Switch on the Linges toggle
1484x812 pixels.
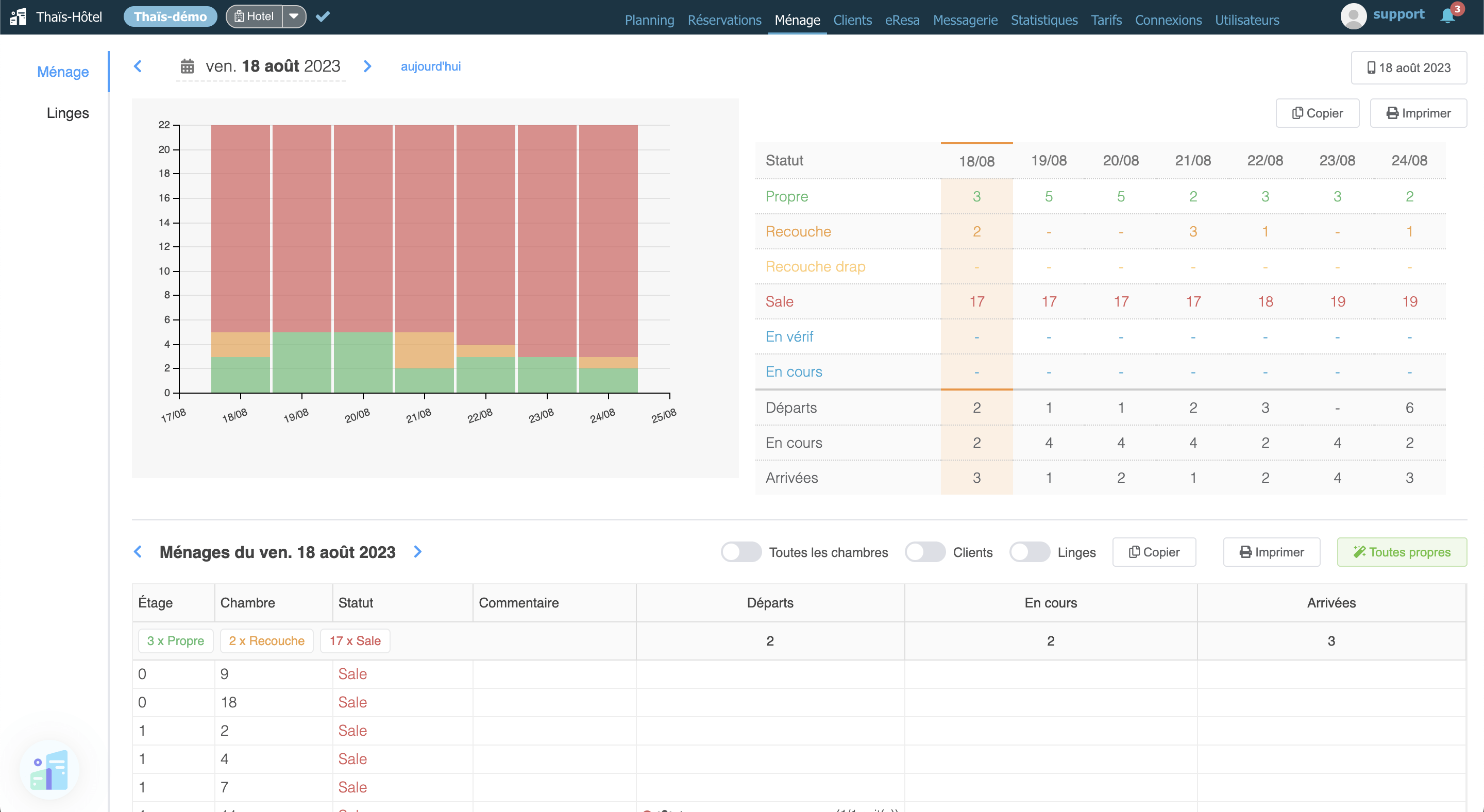tap(1030, 552)
